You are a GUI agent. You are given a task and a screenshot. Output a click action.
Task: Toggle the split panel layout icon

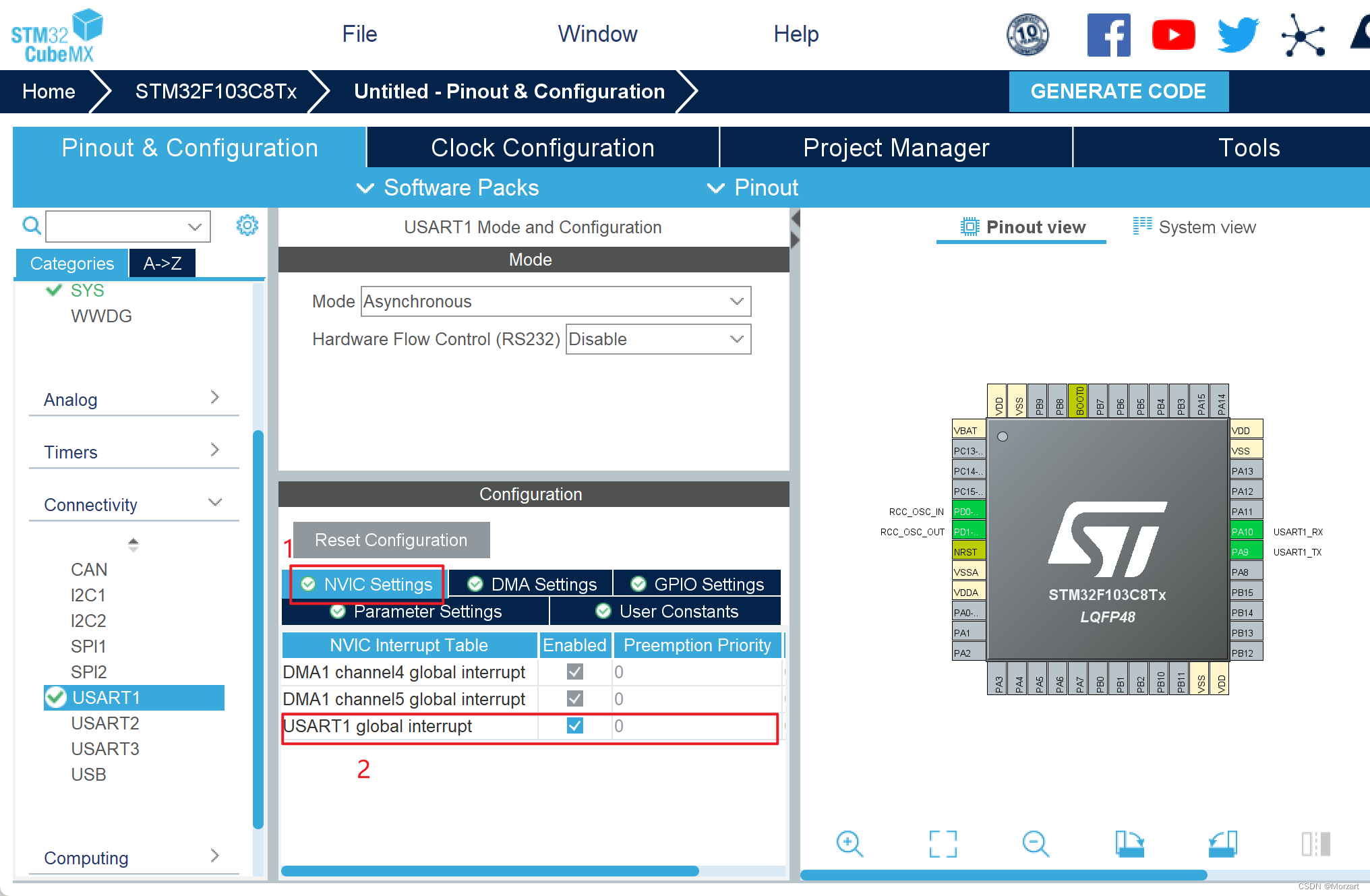[1315, 843]
